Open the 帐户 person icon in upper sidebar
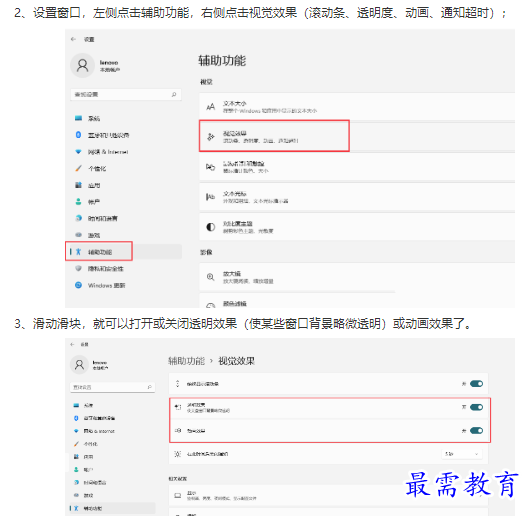The image size is (527, 516). tap(78, 202)
